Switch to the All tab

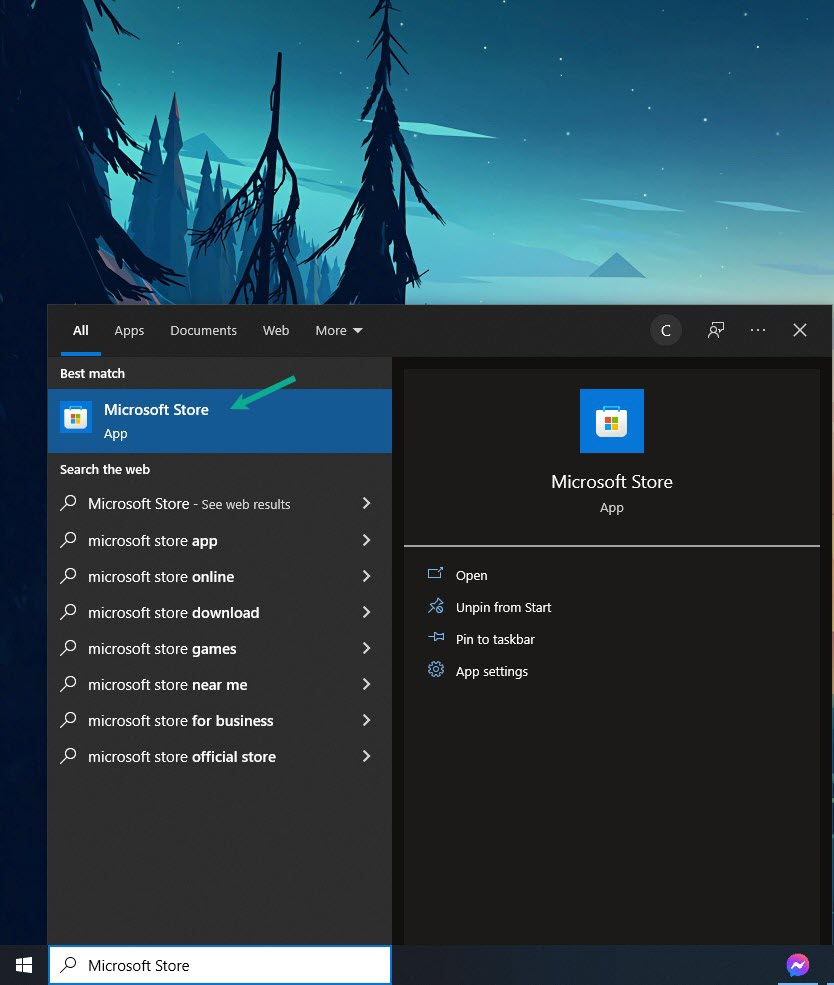80,330
